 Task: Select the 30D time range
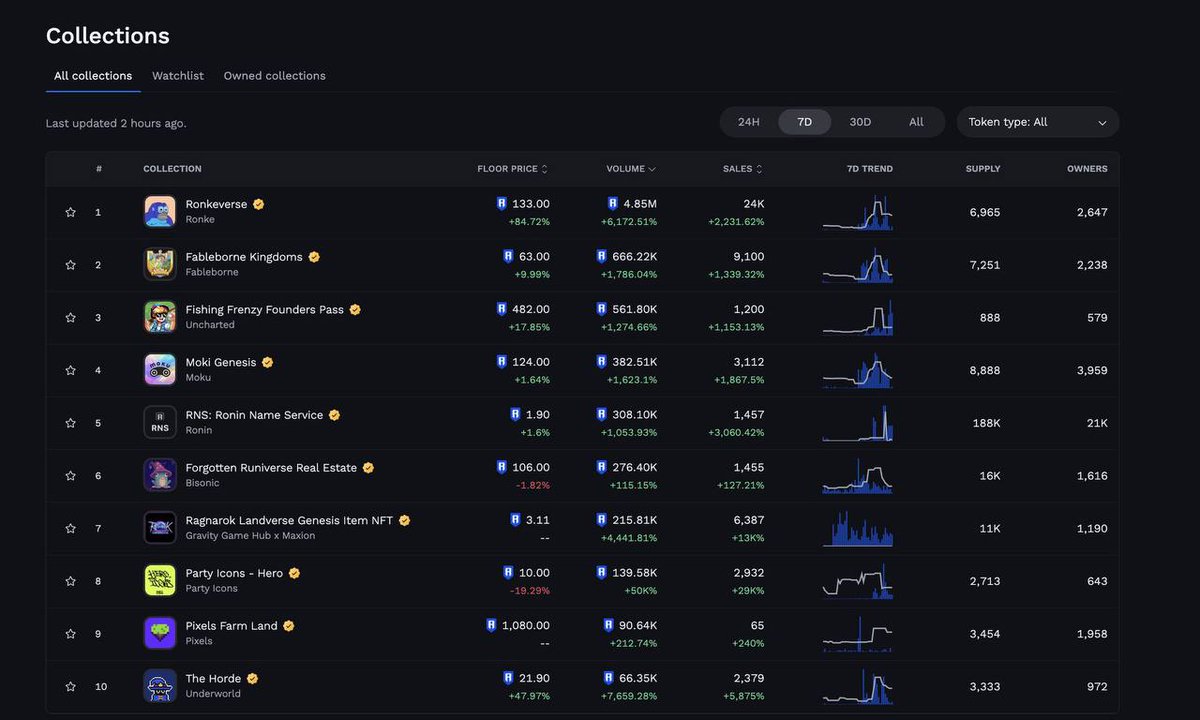coord(860,122)
